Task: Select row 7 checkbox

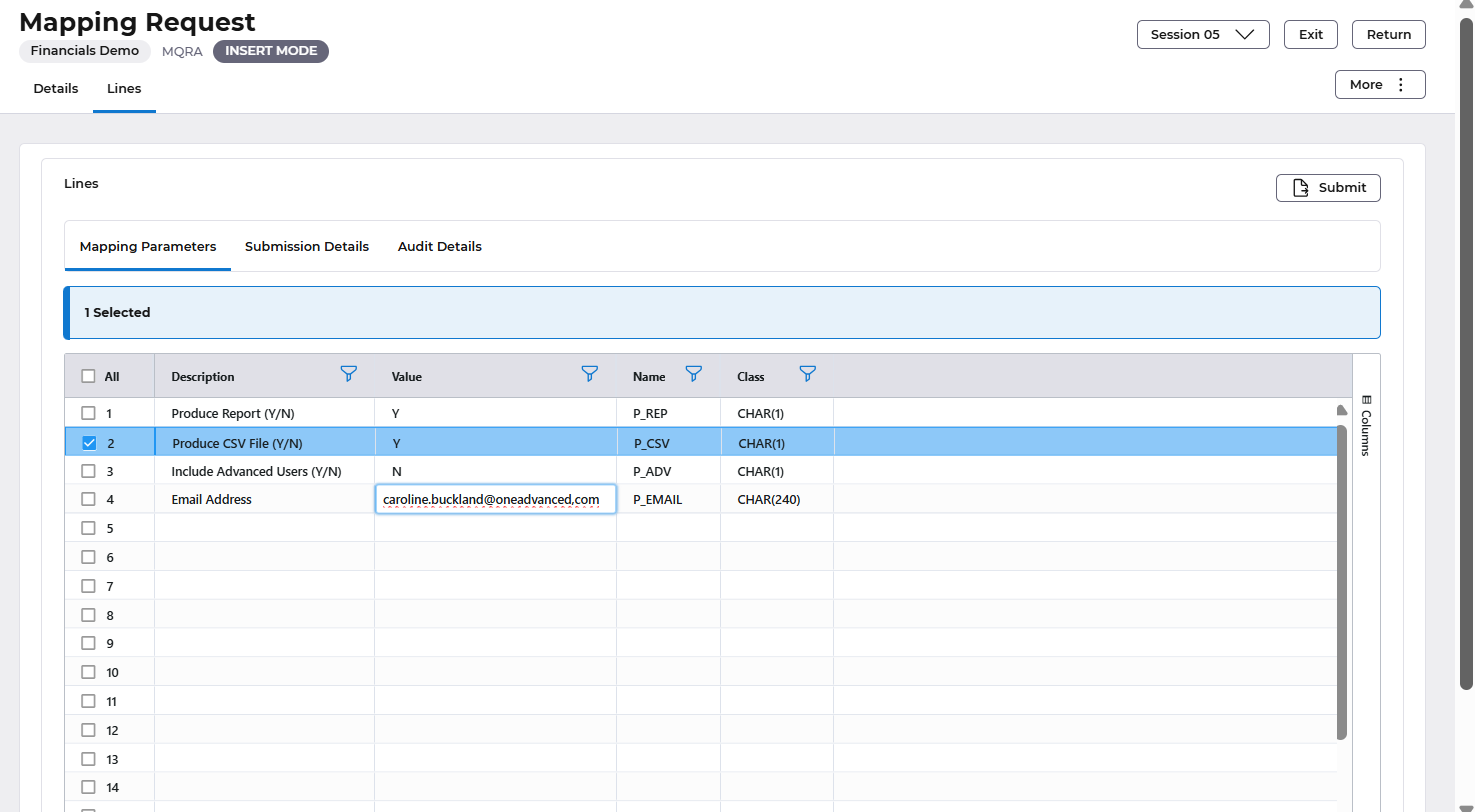Action: click(88, 586)
